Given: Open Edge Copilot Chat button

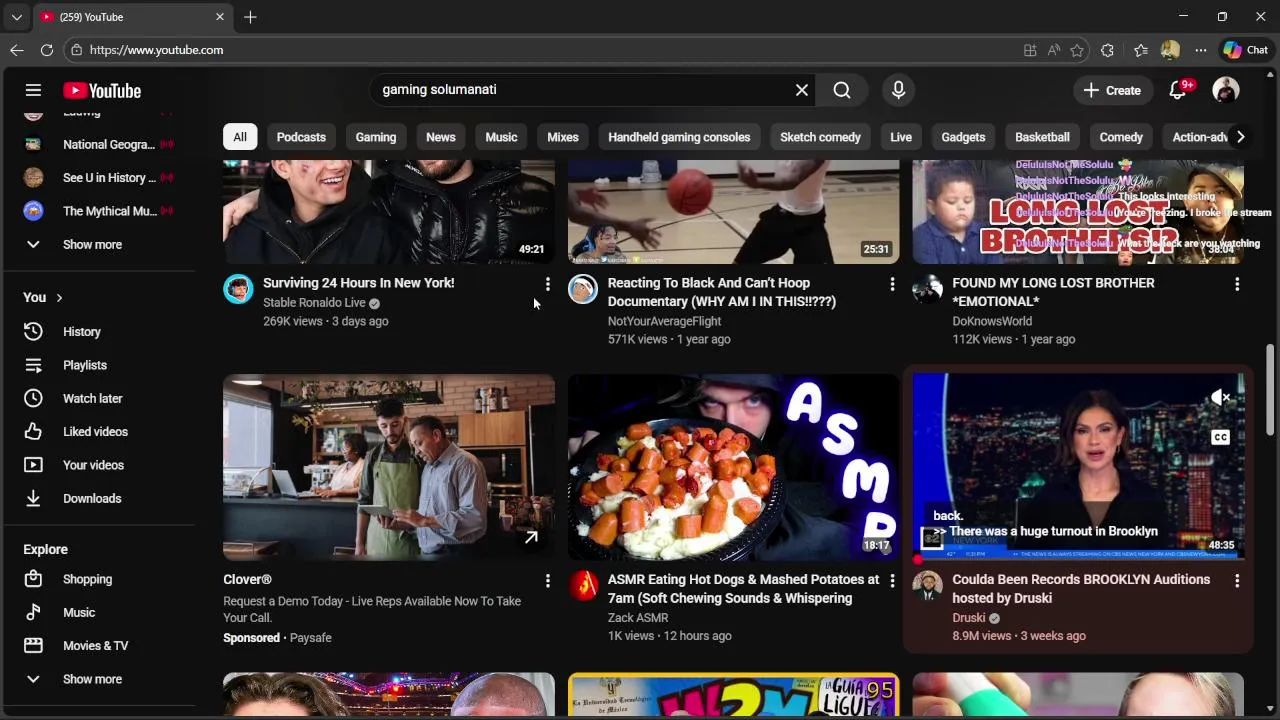Looking at the screenshot, I should (1246, 50).
